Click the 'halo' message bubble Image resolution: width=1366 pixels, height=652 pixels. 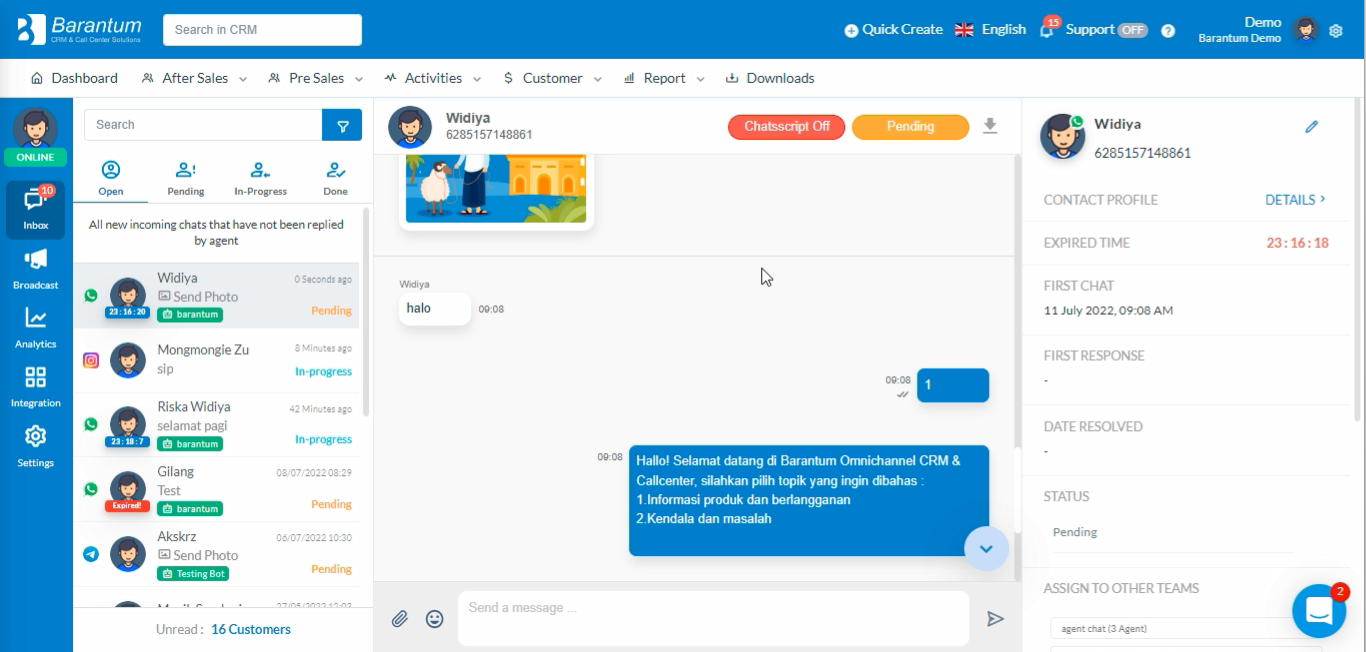point(434,309)
